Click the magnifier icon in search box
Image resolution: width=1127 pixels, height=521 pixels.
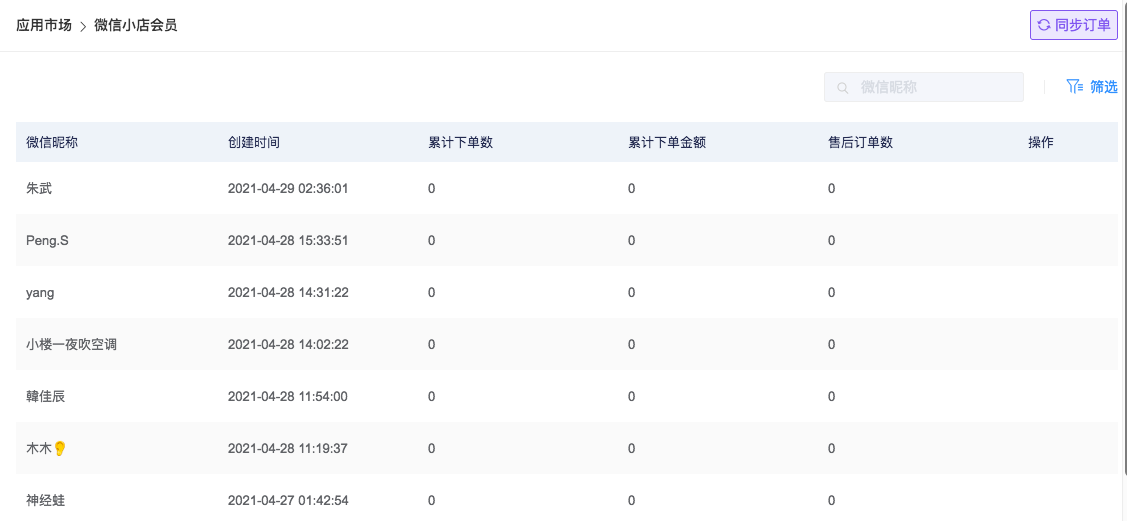point(843,88)
